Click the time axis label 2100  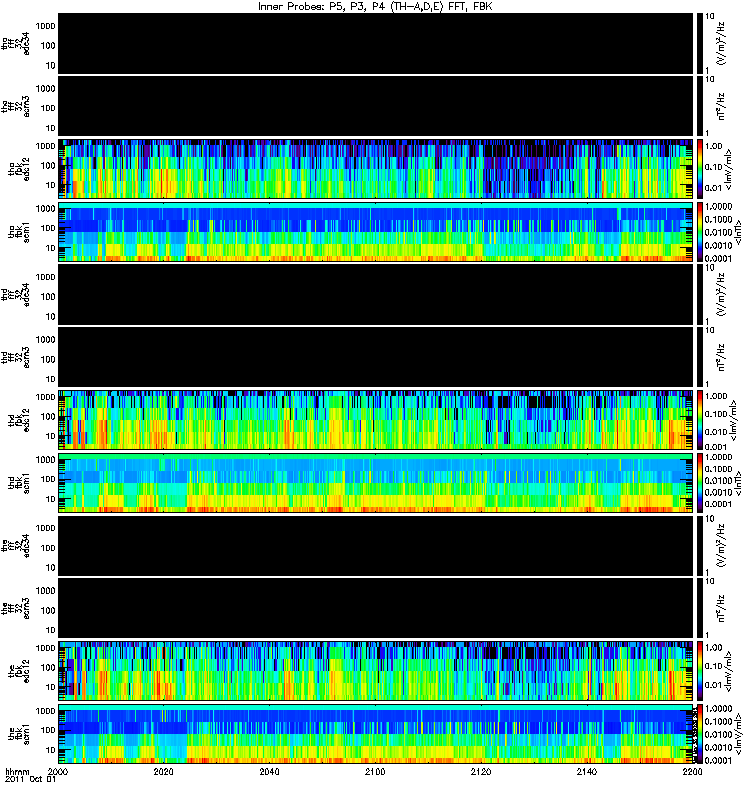point(375,771)
